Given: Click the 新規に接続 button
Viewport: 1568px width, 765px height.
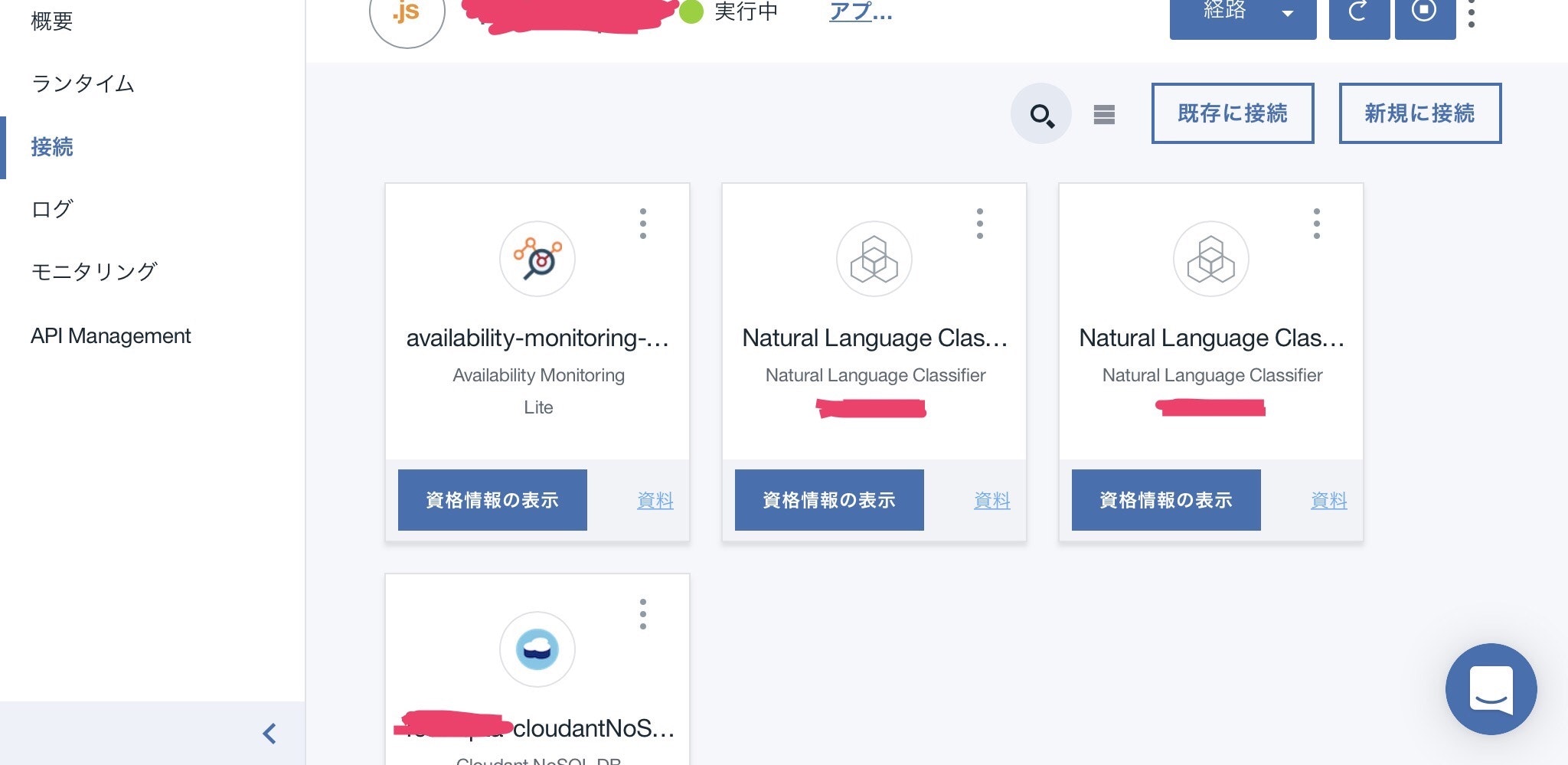Looking at the screenshot, I should [1420, 113].
